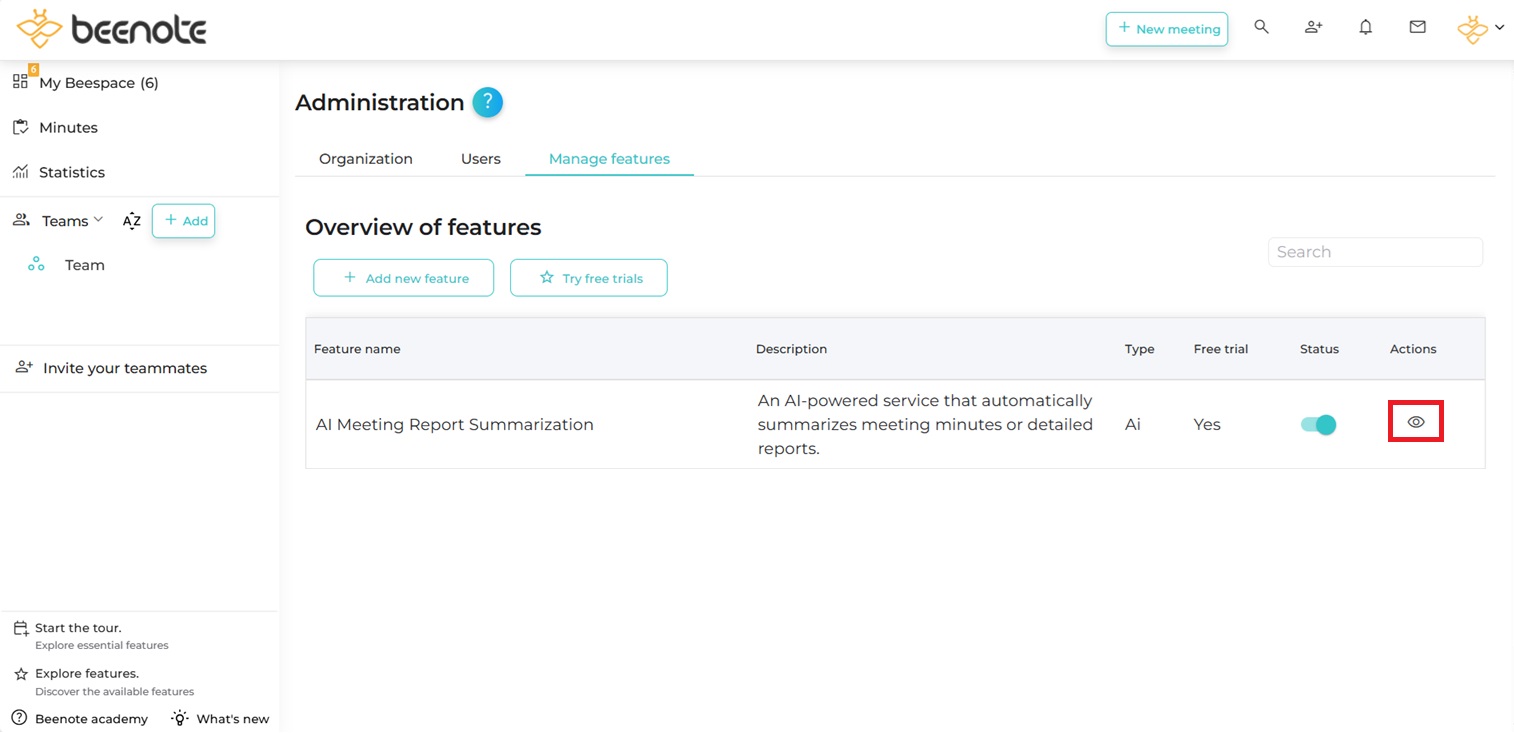The height and width of the screenshot is (733, 1514).
Task: Click the features Search field
Action: (x=1374, y=252)
